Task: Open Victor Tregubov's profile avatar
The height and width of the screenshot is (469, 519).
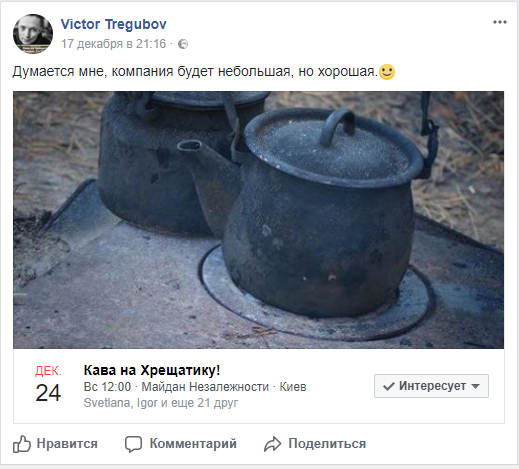Action: (x=33, y=34)
